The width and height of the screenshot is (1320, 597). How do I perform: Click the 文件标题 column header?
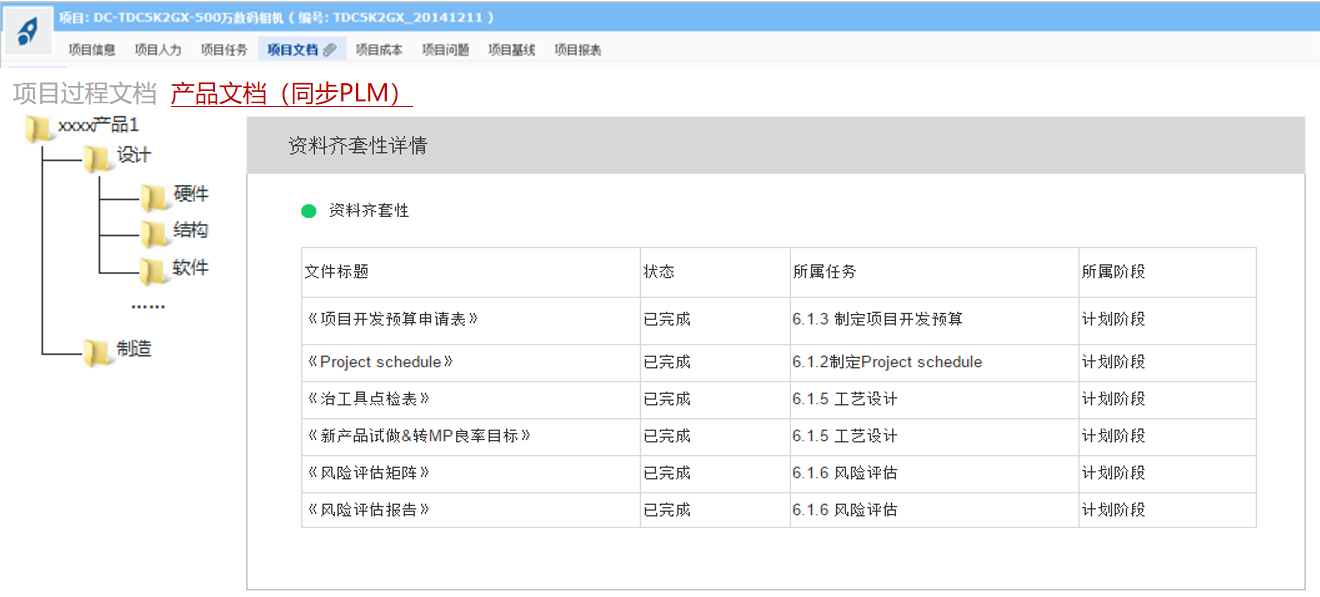coord(337,272)
